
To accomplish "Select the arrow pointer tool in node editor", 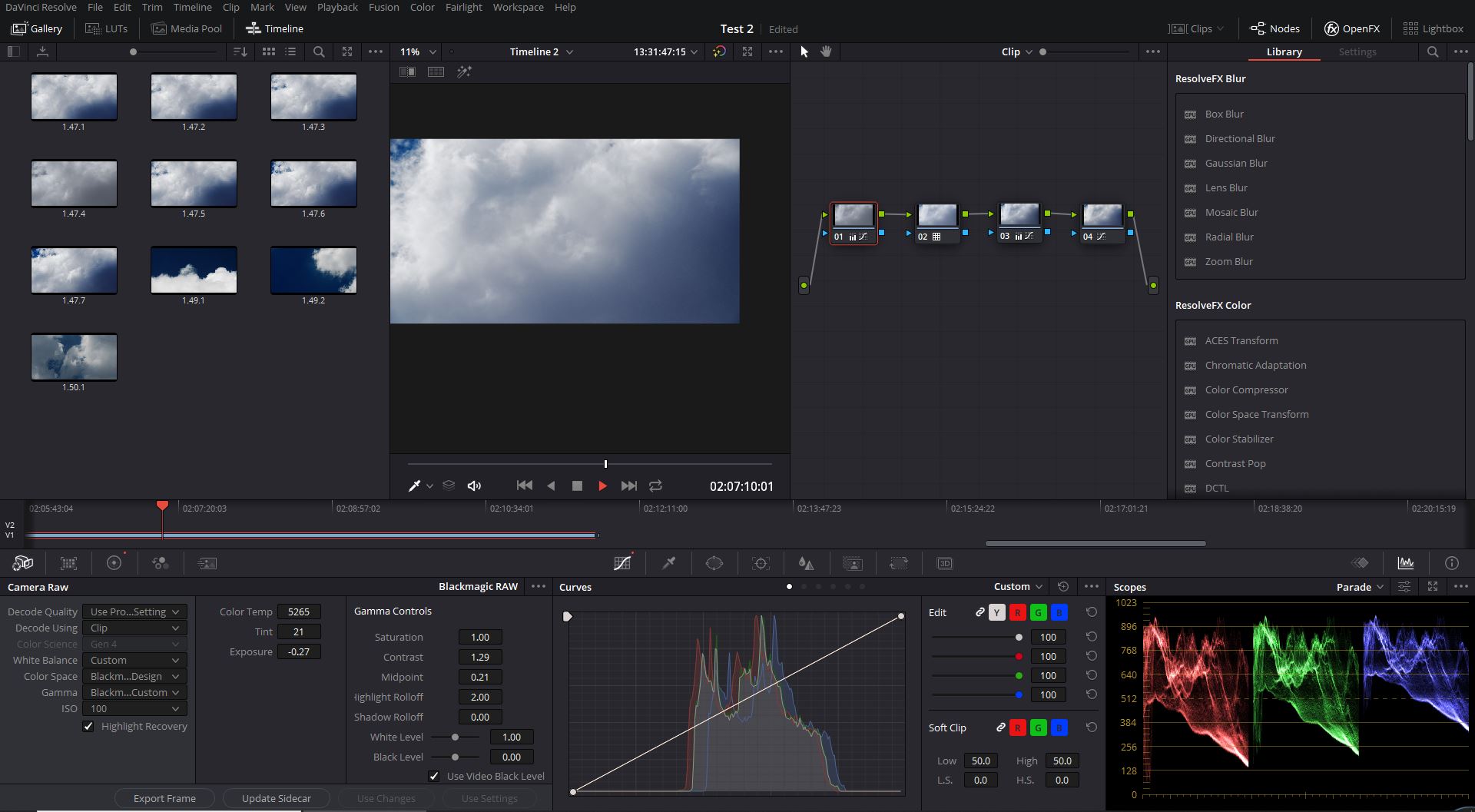I will [x=804, y=51].
